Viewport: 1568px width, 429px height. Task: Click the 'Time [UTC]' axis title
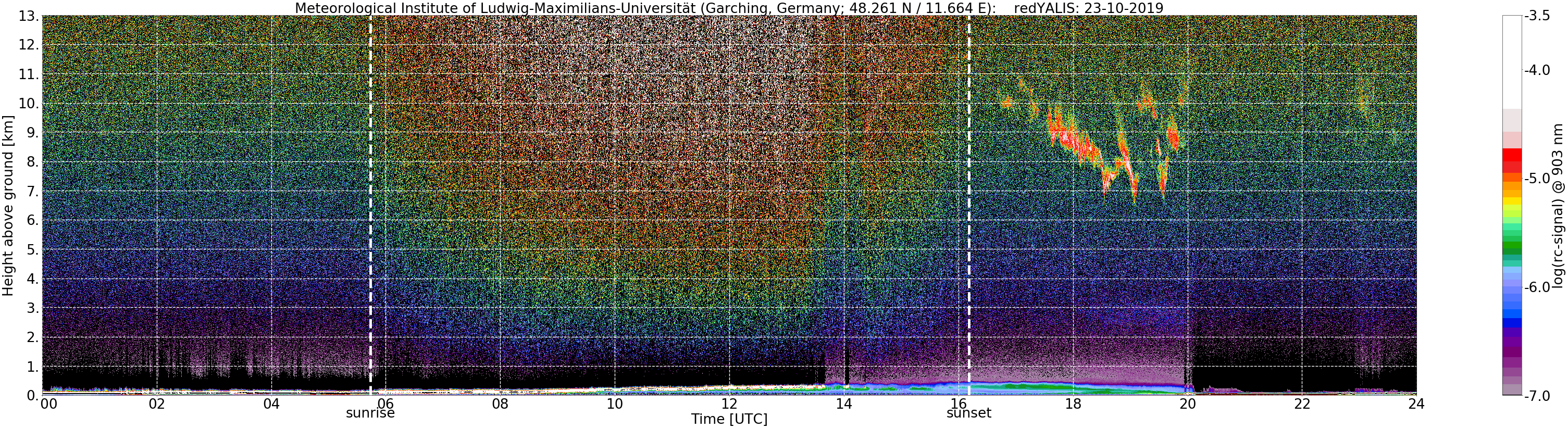point(729,419)
